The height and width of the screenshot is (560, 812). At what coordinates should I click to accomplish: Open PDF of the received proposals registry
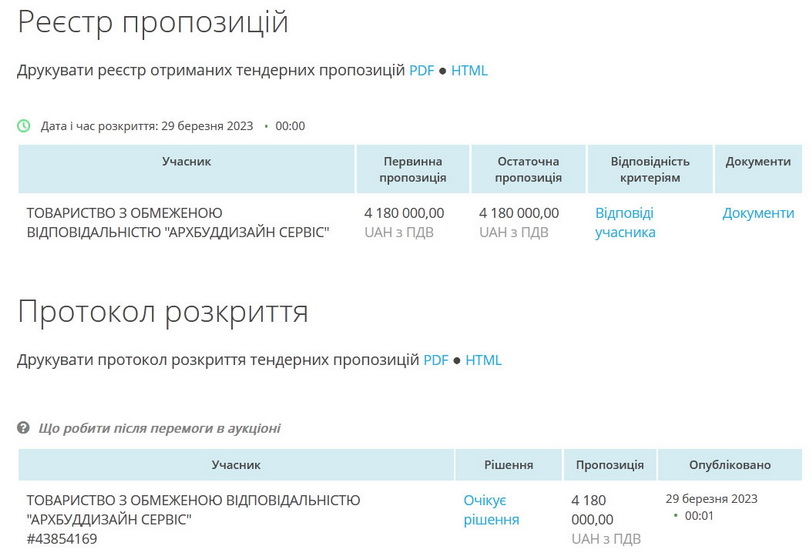[421, 71]
